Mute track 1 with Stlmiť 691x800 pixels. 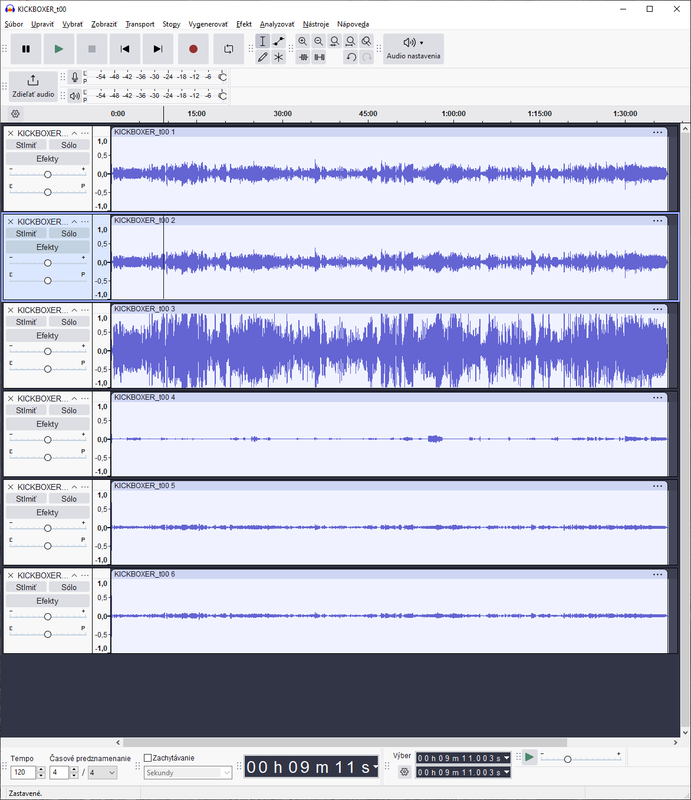[26, 145]
